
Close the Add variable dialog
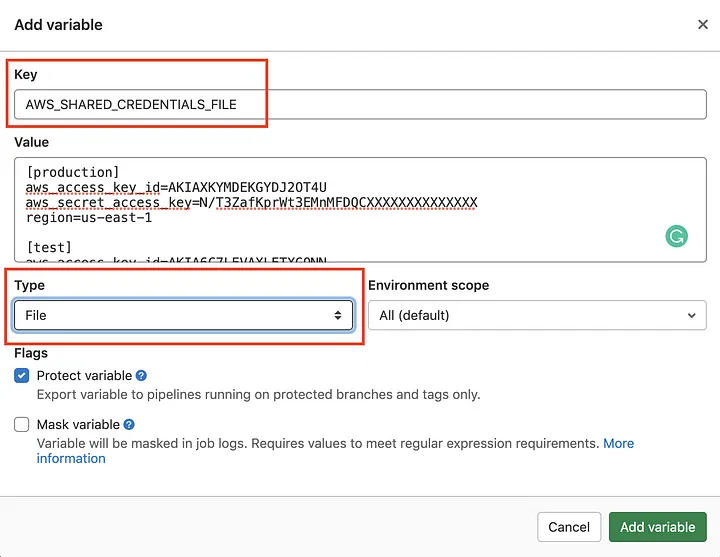[703, 24]
